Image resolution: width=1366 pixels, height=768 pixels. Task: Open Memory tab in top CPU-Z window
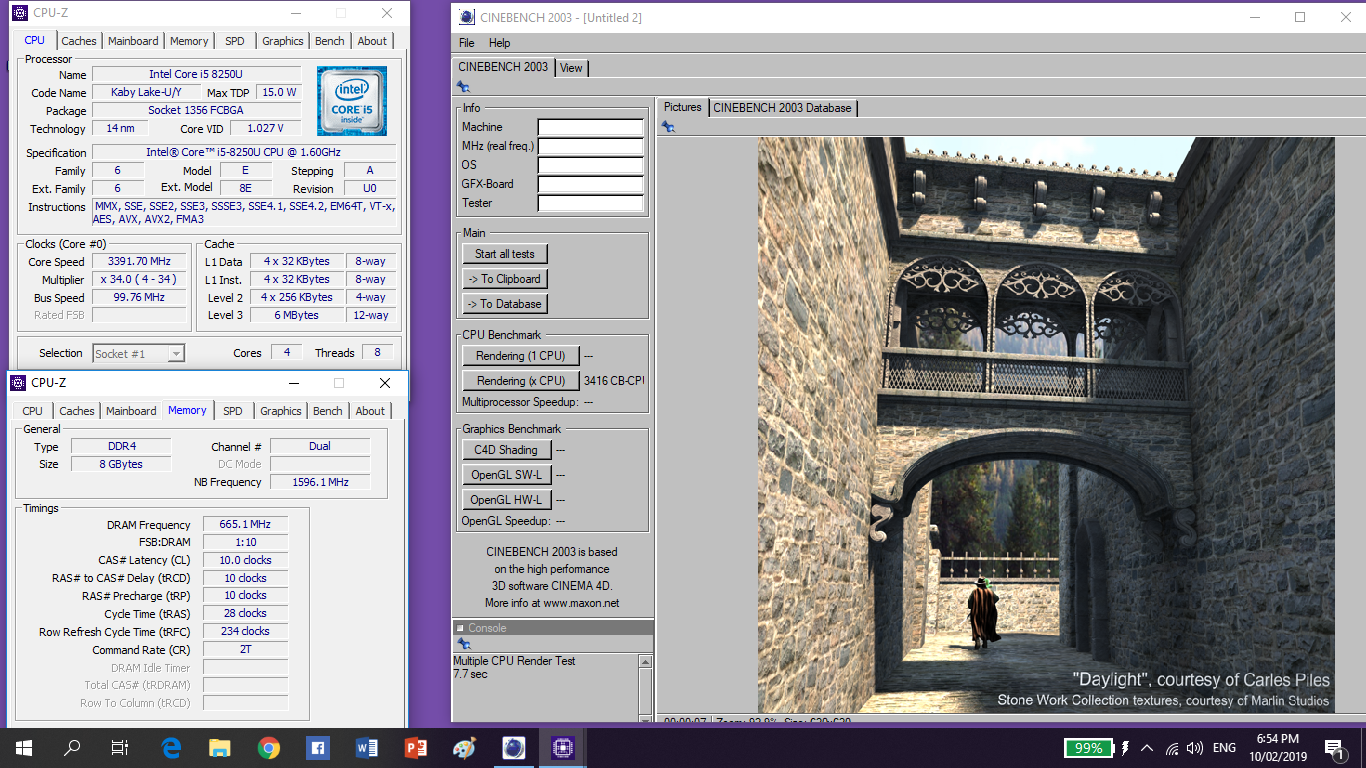click(189, 41)
